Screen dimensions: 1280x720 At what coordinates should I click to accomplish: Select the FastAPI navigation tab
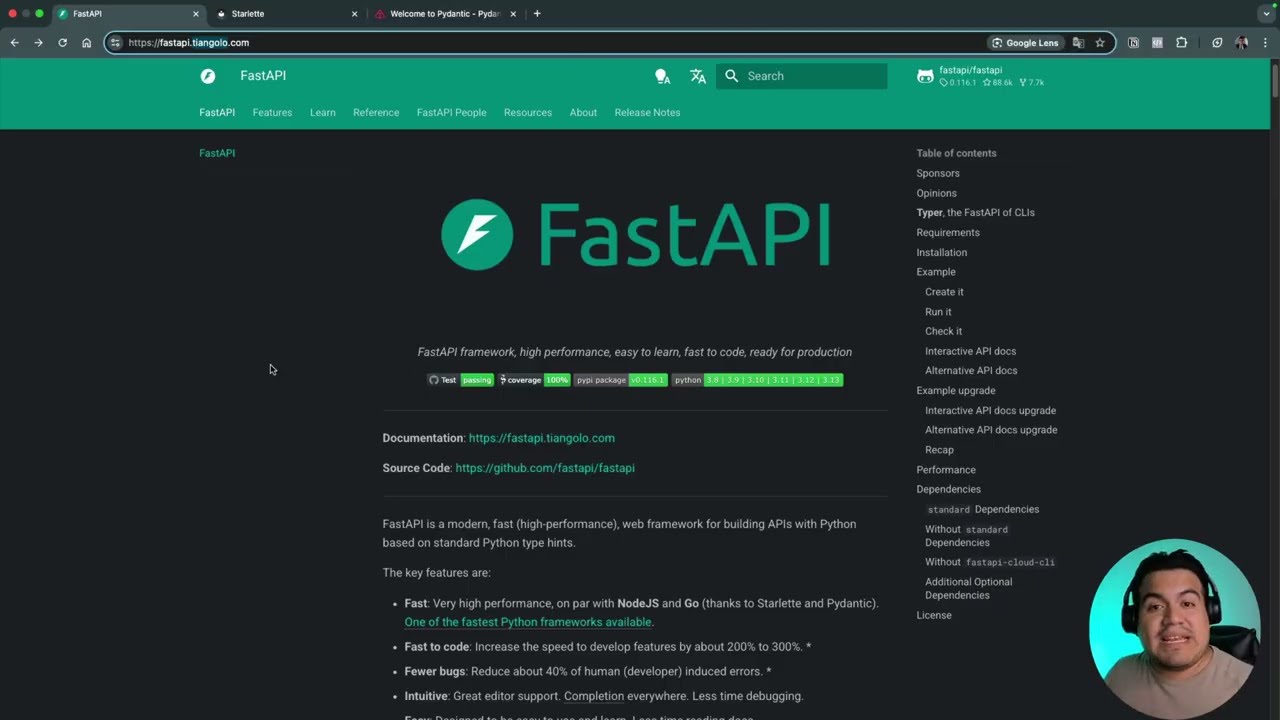pyautogui.click(x=217, y=112)
